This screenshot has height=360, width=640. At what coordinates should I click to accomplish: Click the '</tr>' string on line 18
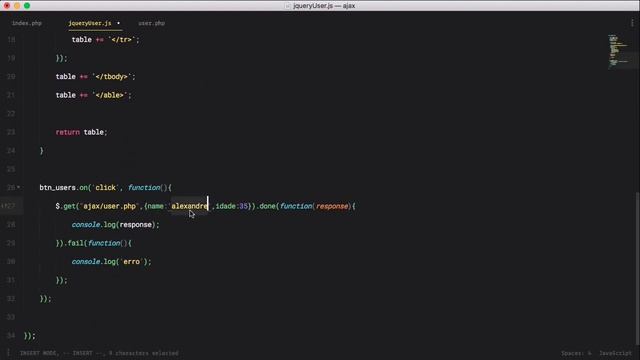click(122, 40)
